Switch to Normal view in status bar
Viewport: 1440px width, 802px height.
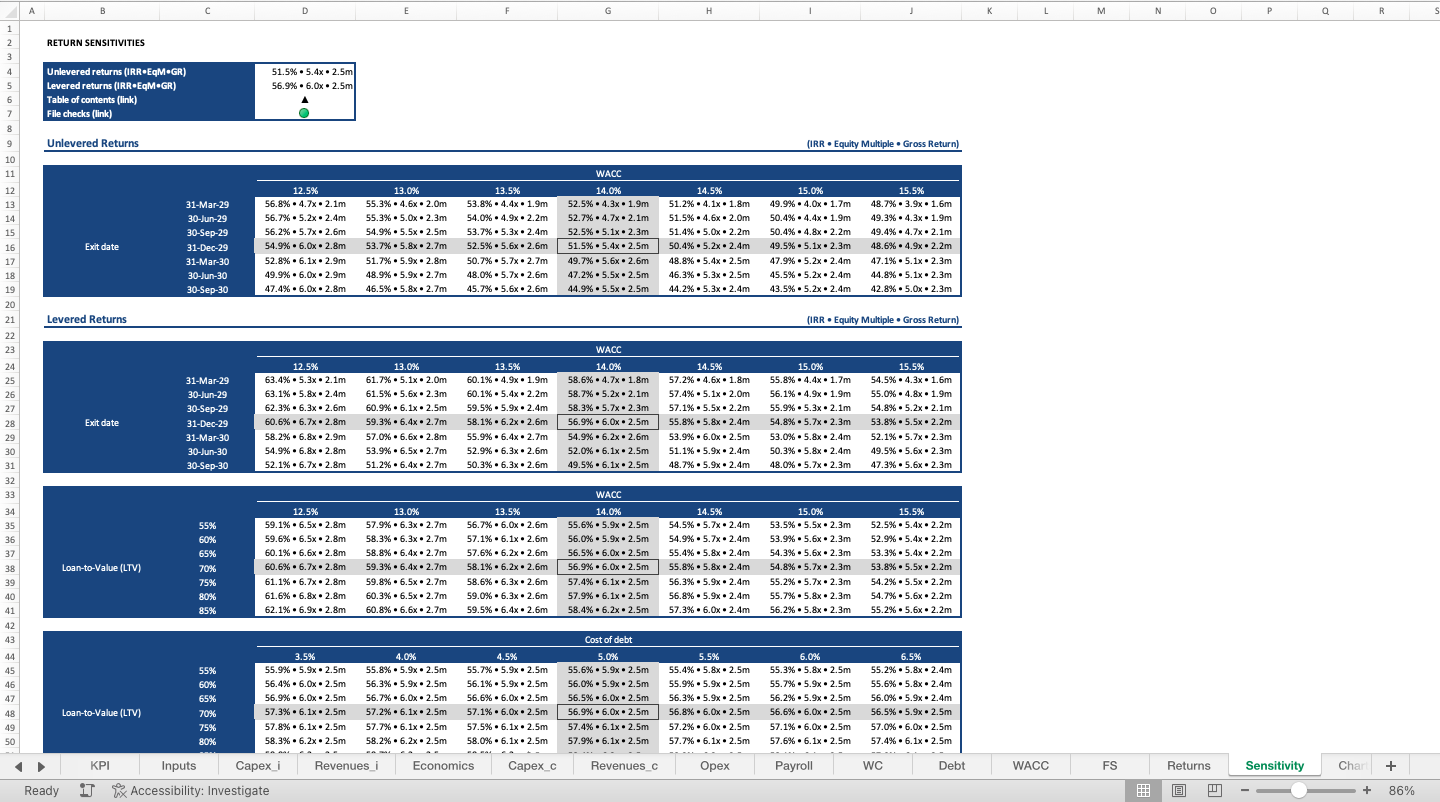point(1143,790)
